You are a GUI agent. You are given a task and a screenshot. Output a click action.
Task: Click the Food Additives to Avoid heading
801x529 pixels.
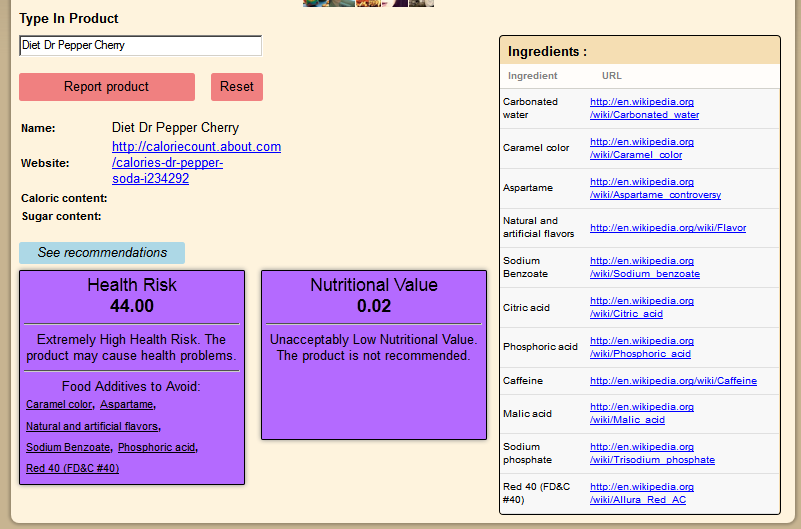pos(131,387)
